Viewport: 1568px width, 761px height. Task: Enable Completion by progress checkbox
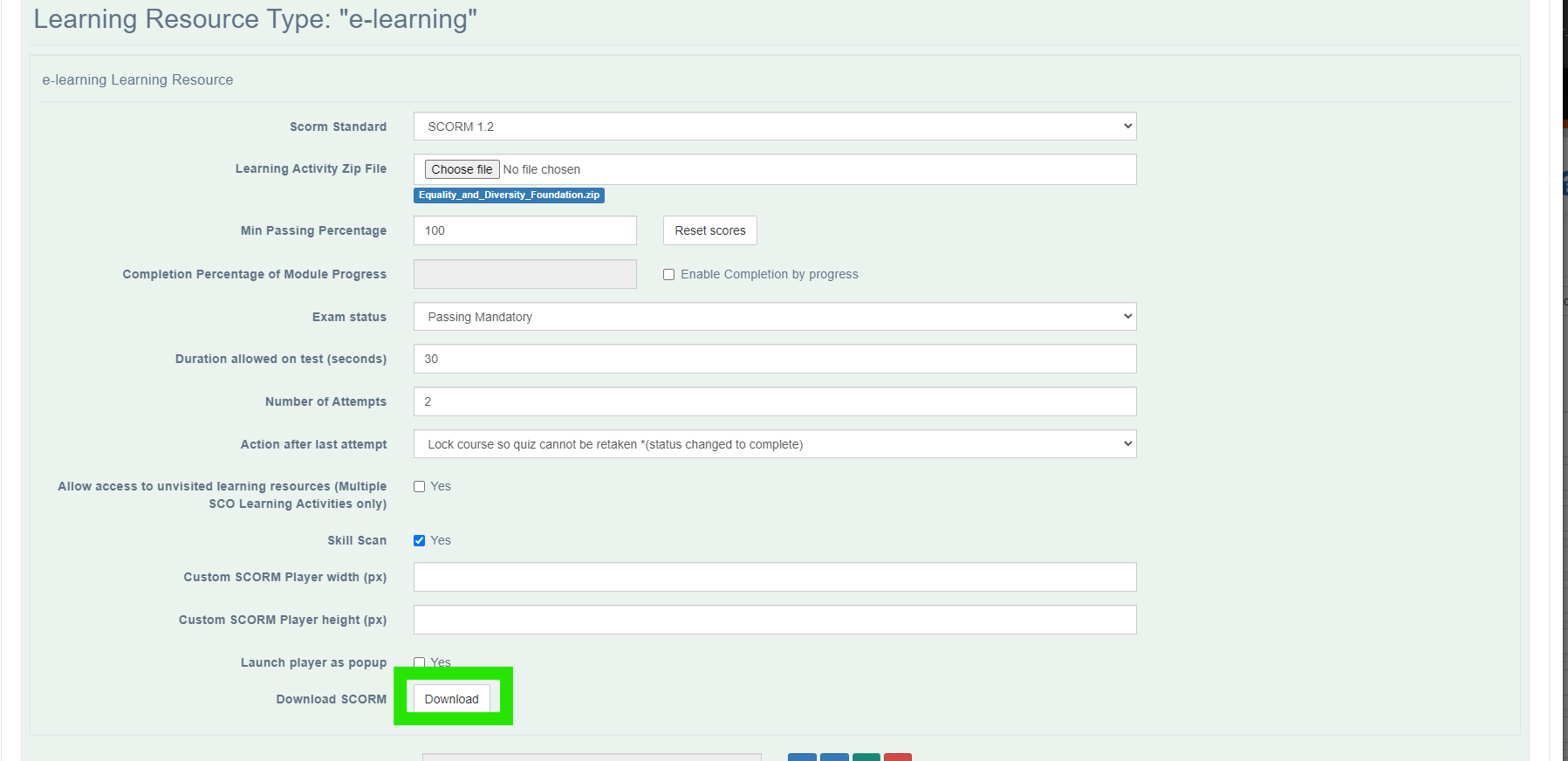(x=669, y=275)
